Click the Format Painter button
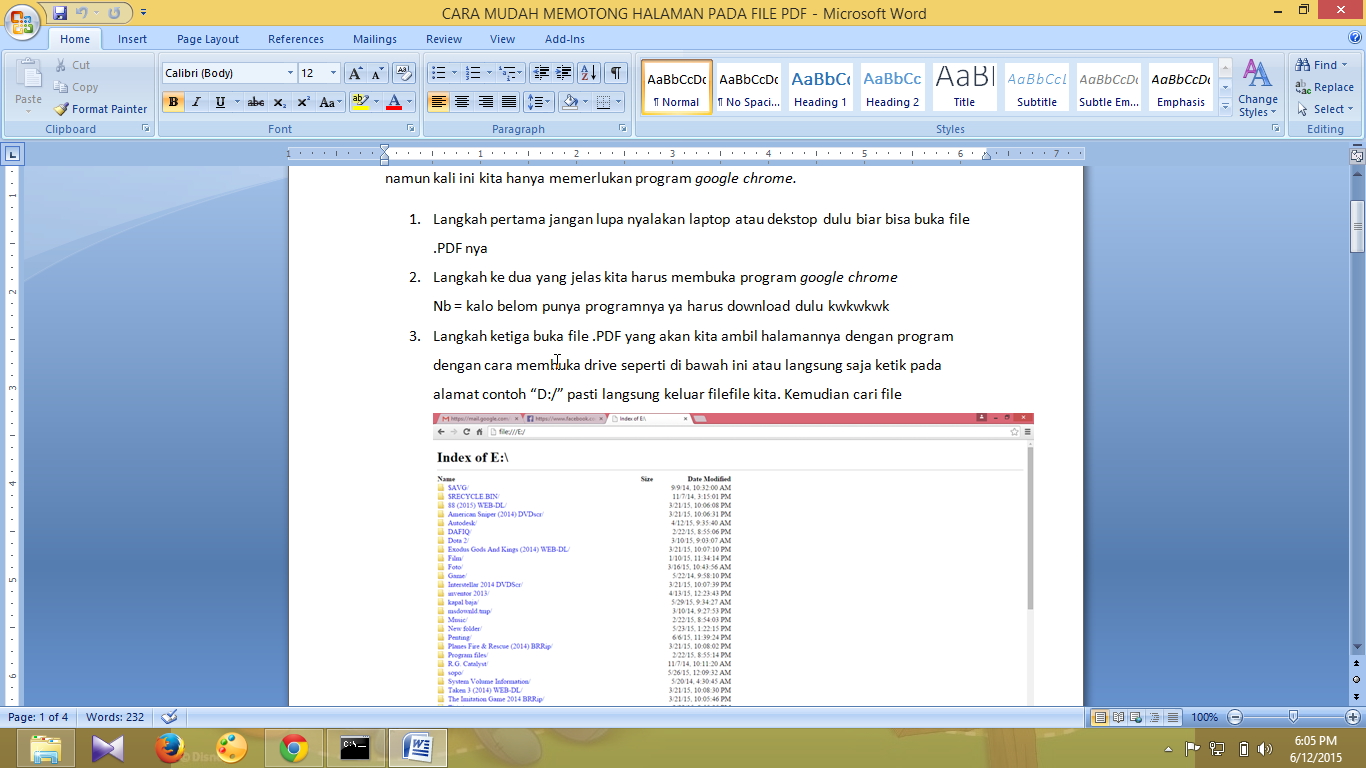 point(100,109)
